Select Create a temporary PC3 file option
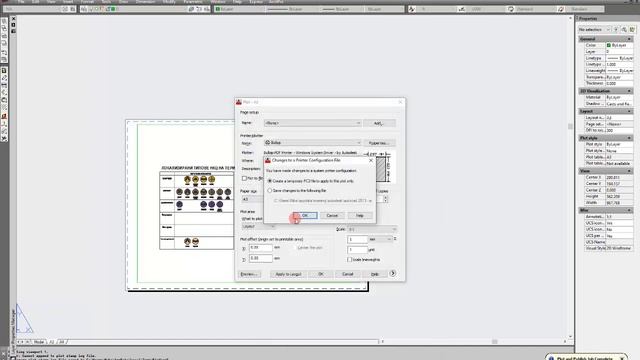This screenshot has width=640, height=360. (x=270, y=181)
